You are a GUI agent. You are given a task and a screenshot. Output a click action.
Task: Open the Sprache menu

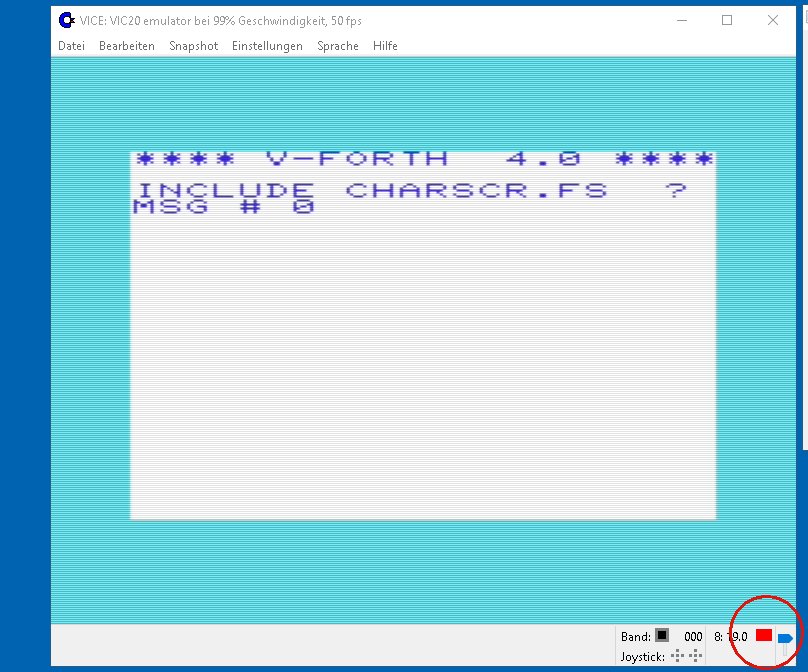pyautogui.click(x=338, y=46)
